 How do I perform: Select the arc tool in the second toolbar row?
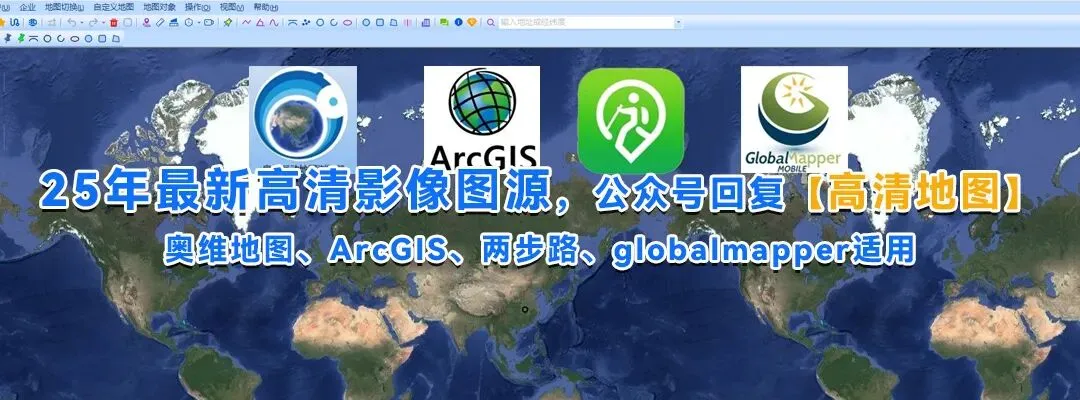point(34,38)
